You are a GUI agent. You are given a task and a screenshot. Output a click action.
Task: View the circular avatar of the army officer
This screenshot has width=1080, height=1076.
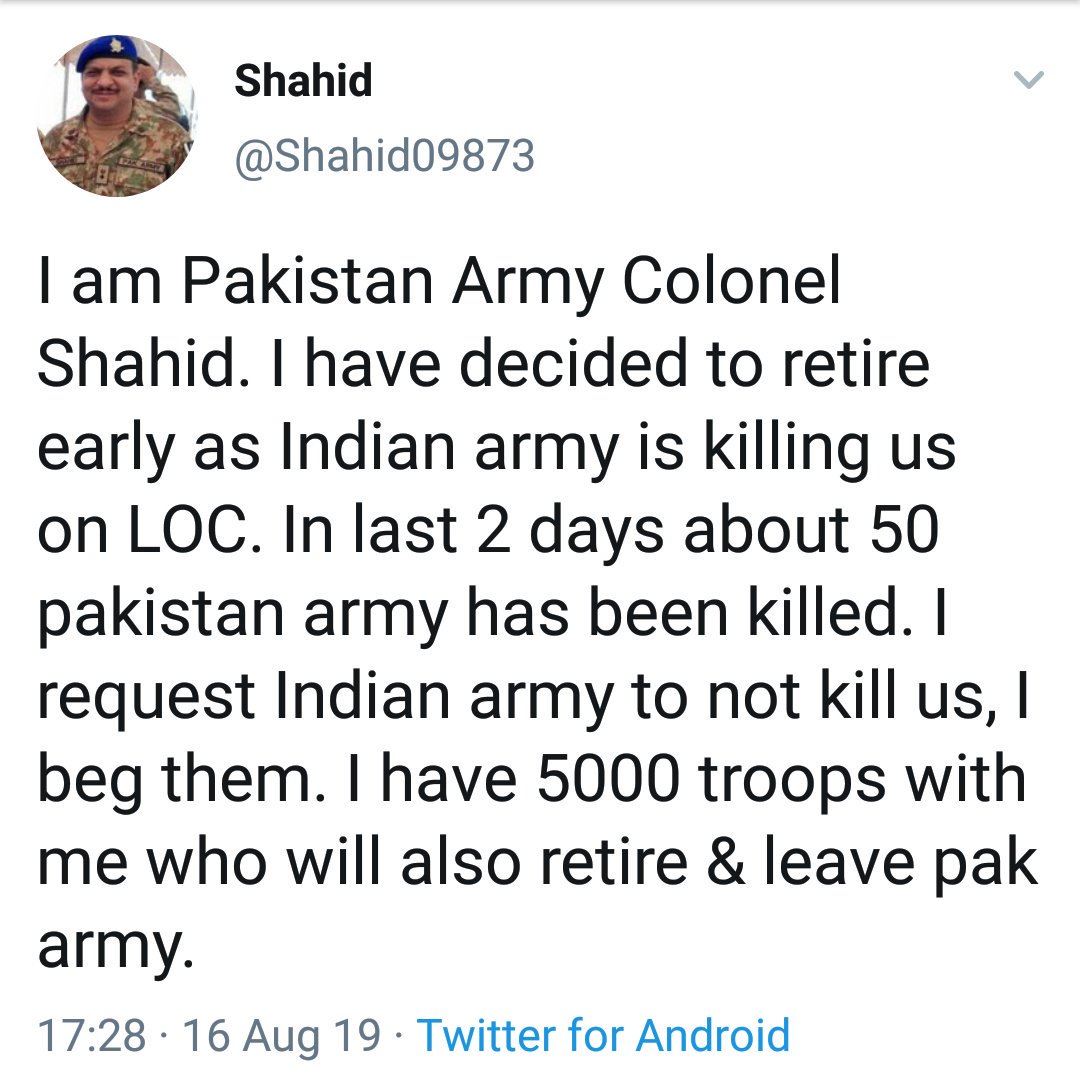coord(115,110)
